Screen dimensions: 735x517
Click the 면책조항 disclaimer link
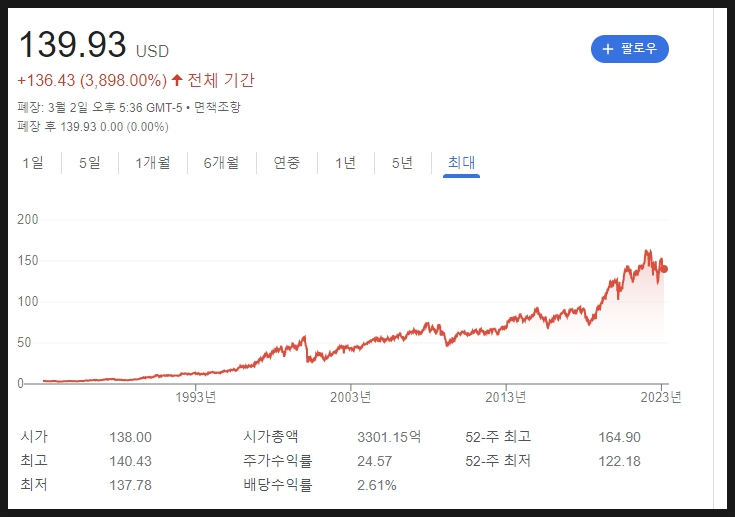tap(217, 107)
